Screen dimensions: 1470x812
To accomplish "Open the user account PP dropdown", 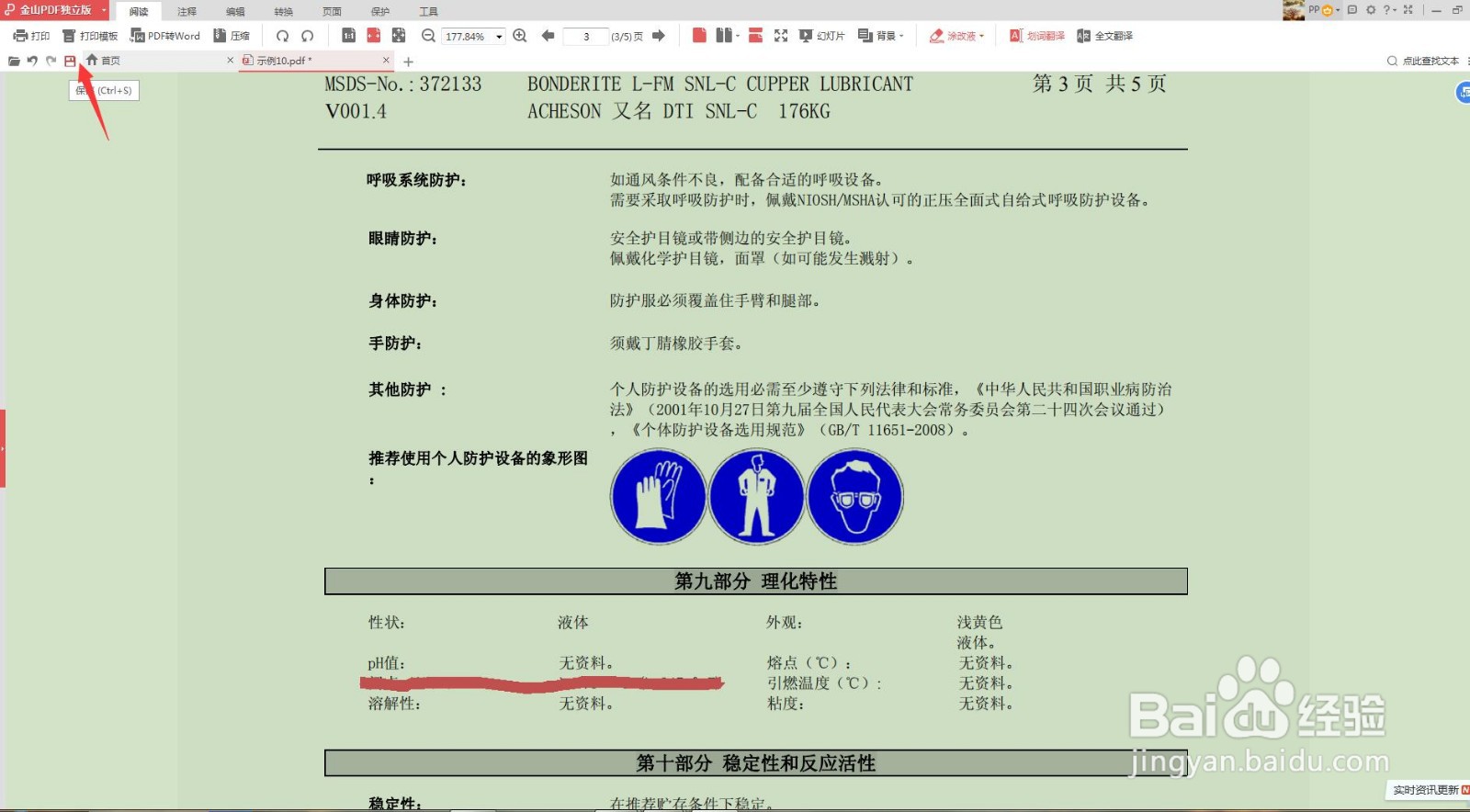I will 1325,10.
